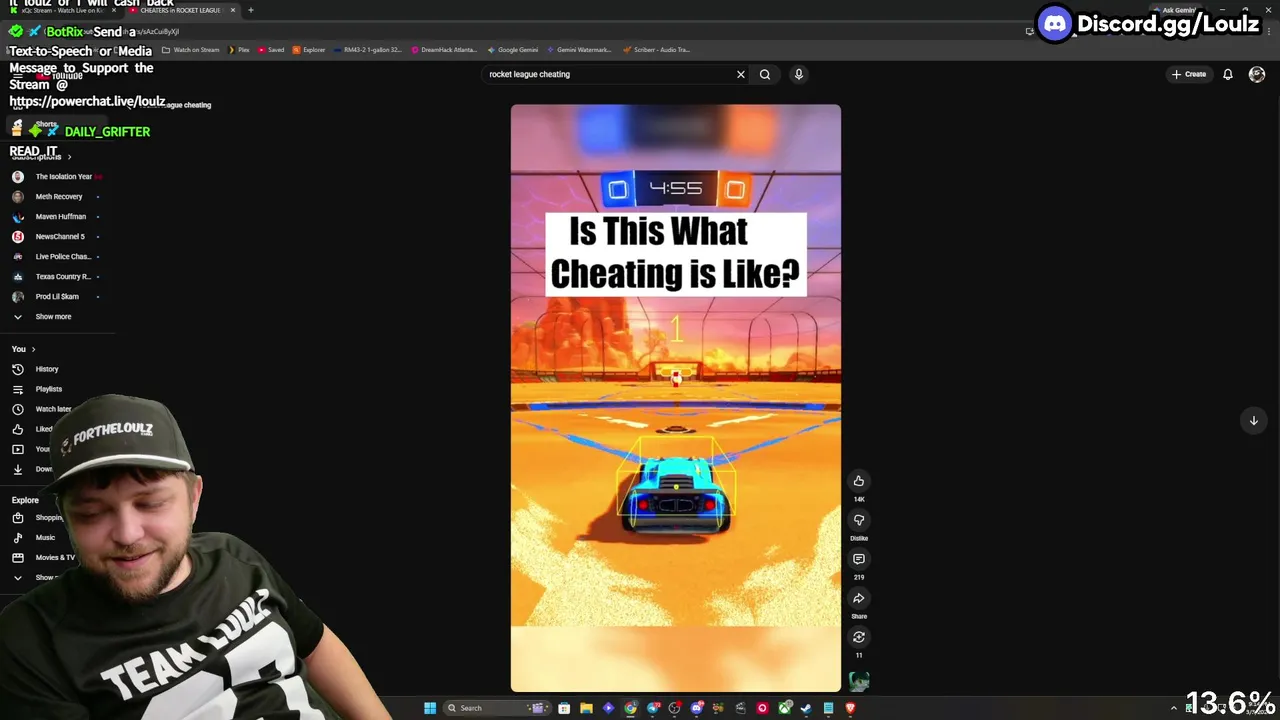Open Meth Recovery channel
The width and height of the screenshot is (1280, 720).
[x=58, y=196]
